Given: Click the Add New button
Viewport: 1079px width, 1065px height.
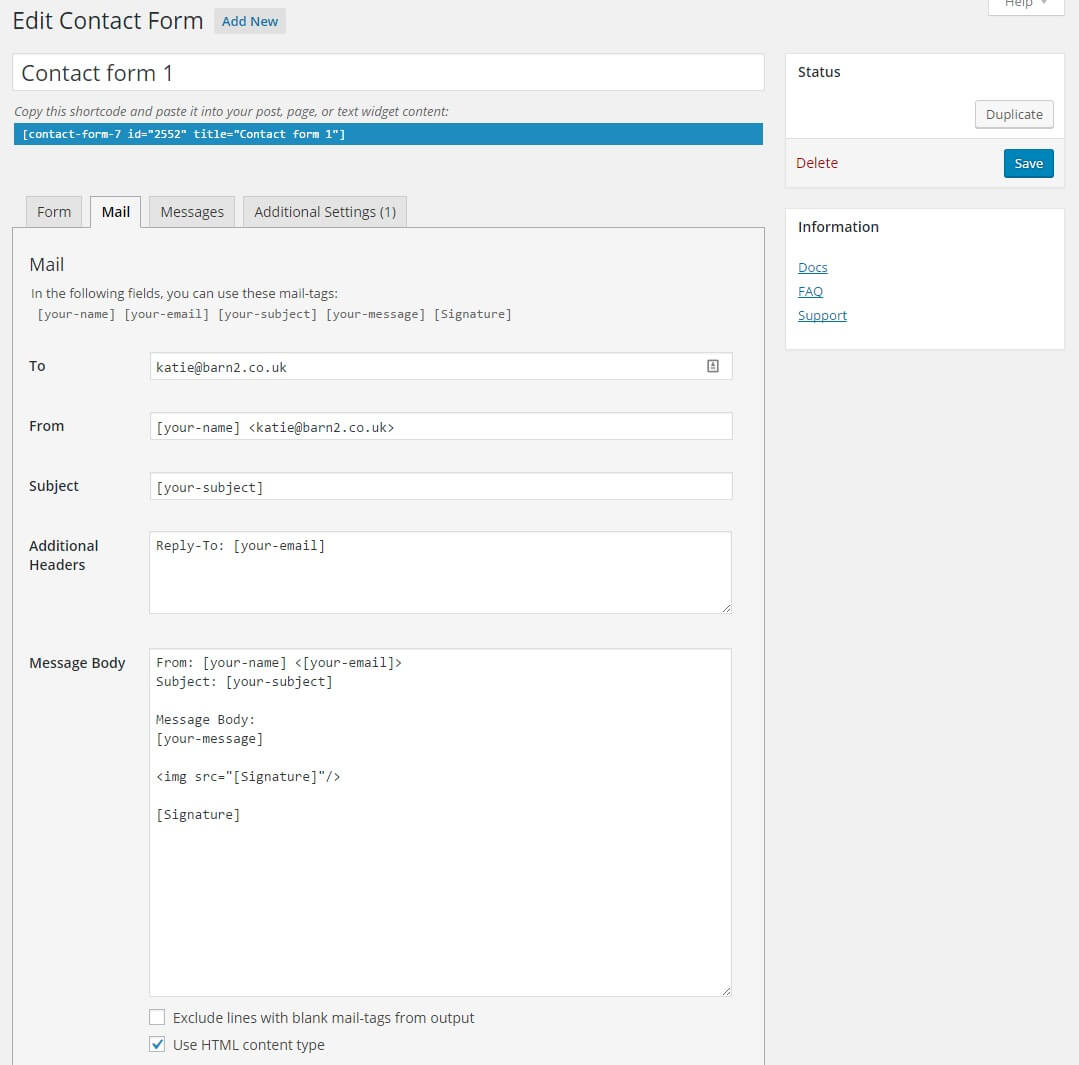Looking at the screenshot, I should tap(250, 21).
